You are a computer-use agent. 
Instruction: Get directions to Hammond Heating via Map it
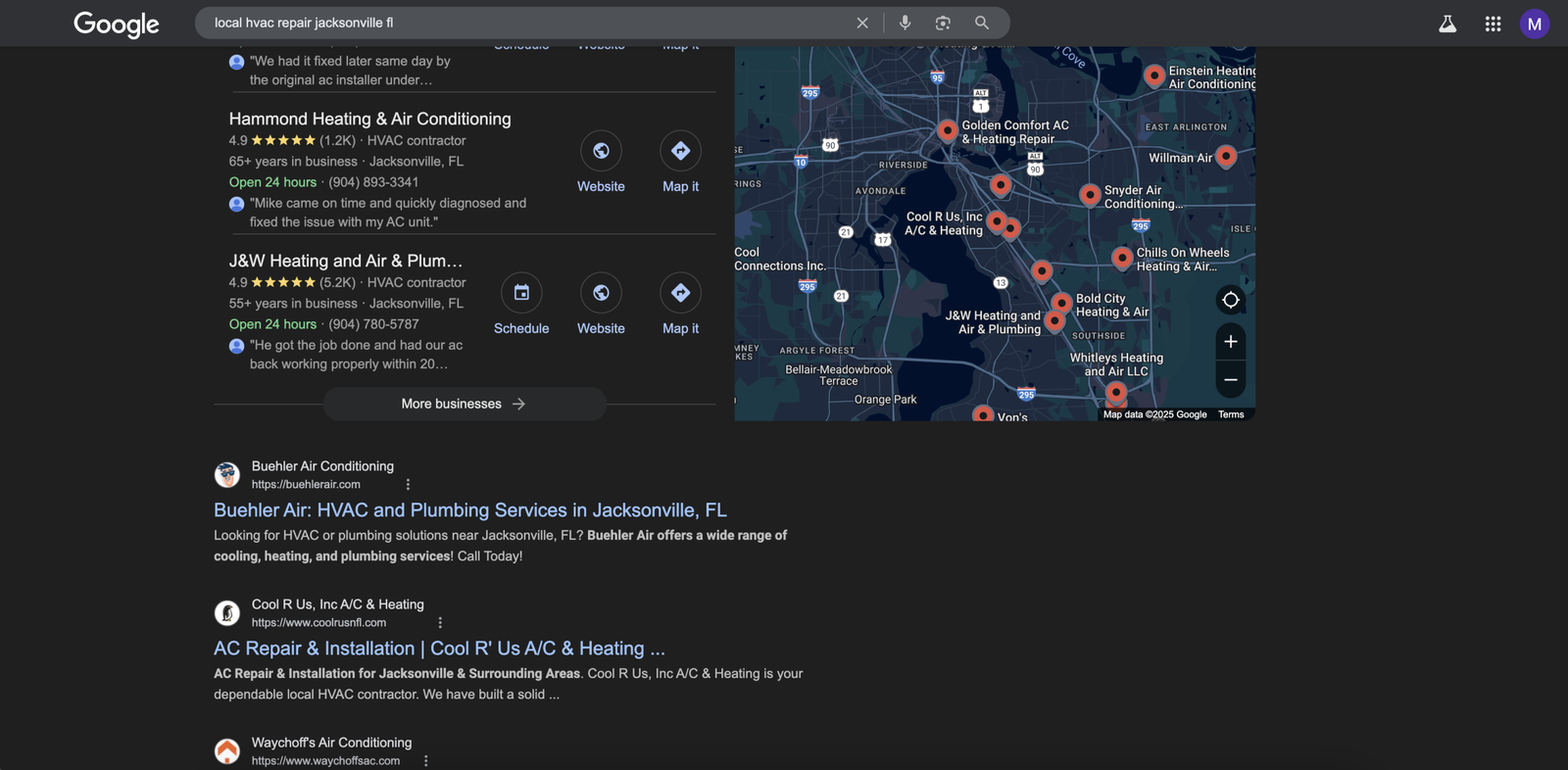click(680, 152)
